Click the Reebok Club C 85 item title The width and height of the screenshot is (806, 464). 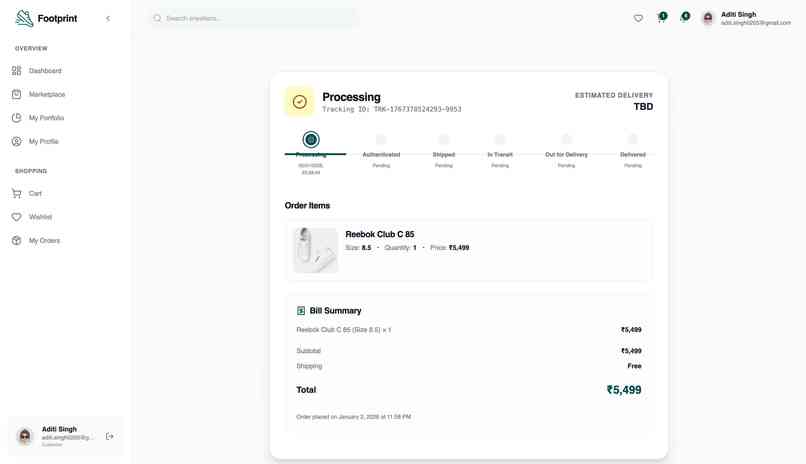point(379,234)
